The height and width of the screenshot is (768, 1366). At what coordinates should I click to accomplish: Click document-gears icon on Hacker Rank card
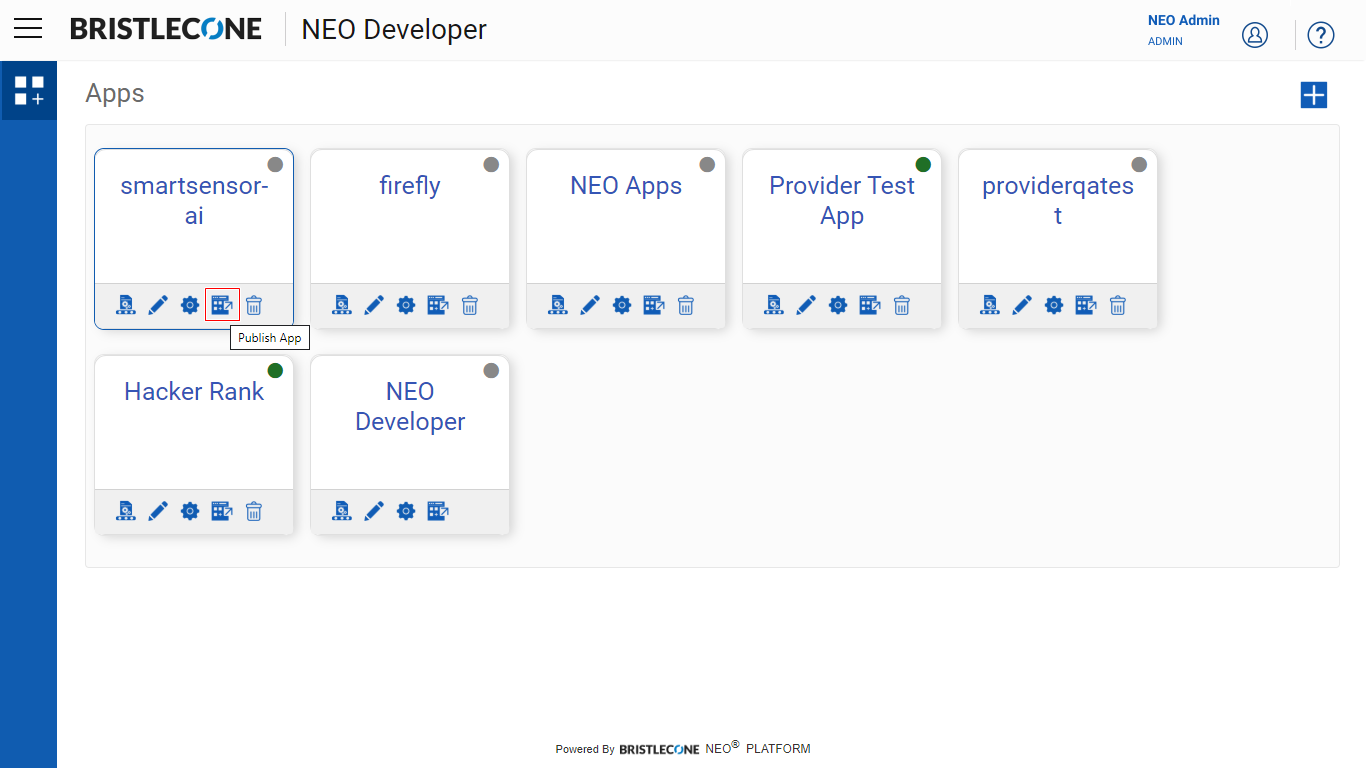pos(126,511)
